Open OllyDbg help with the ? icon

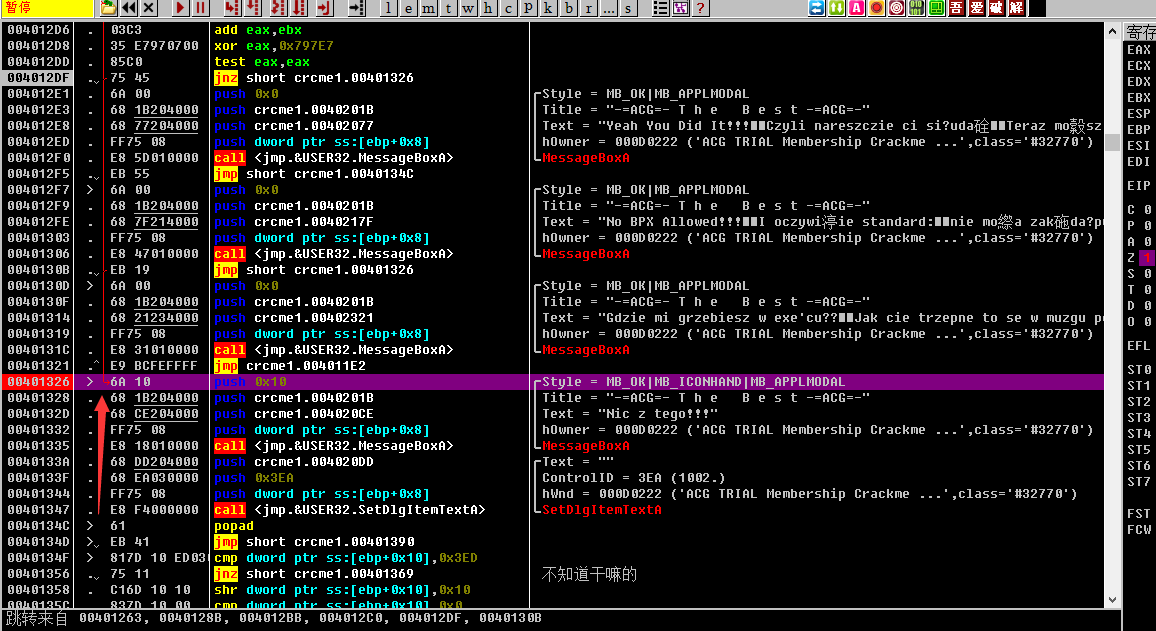(x=700, y=9)
